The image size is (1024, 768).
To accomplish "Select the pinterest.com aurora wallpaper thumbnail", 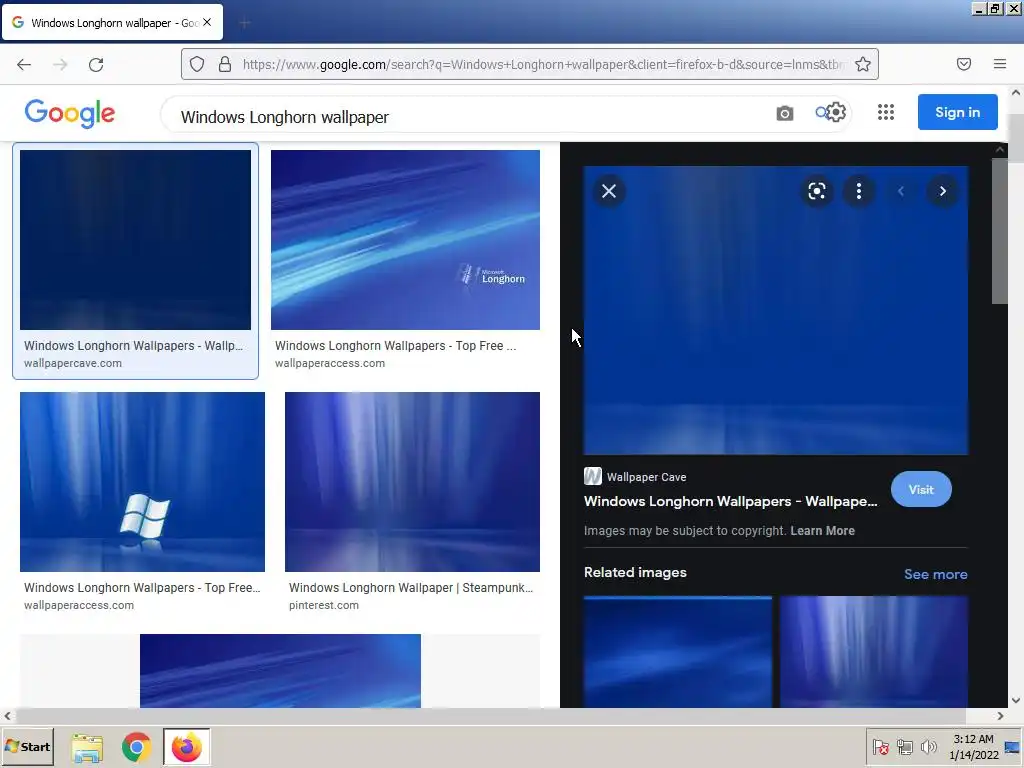I will point(412,482).
